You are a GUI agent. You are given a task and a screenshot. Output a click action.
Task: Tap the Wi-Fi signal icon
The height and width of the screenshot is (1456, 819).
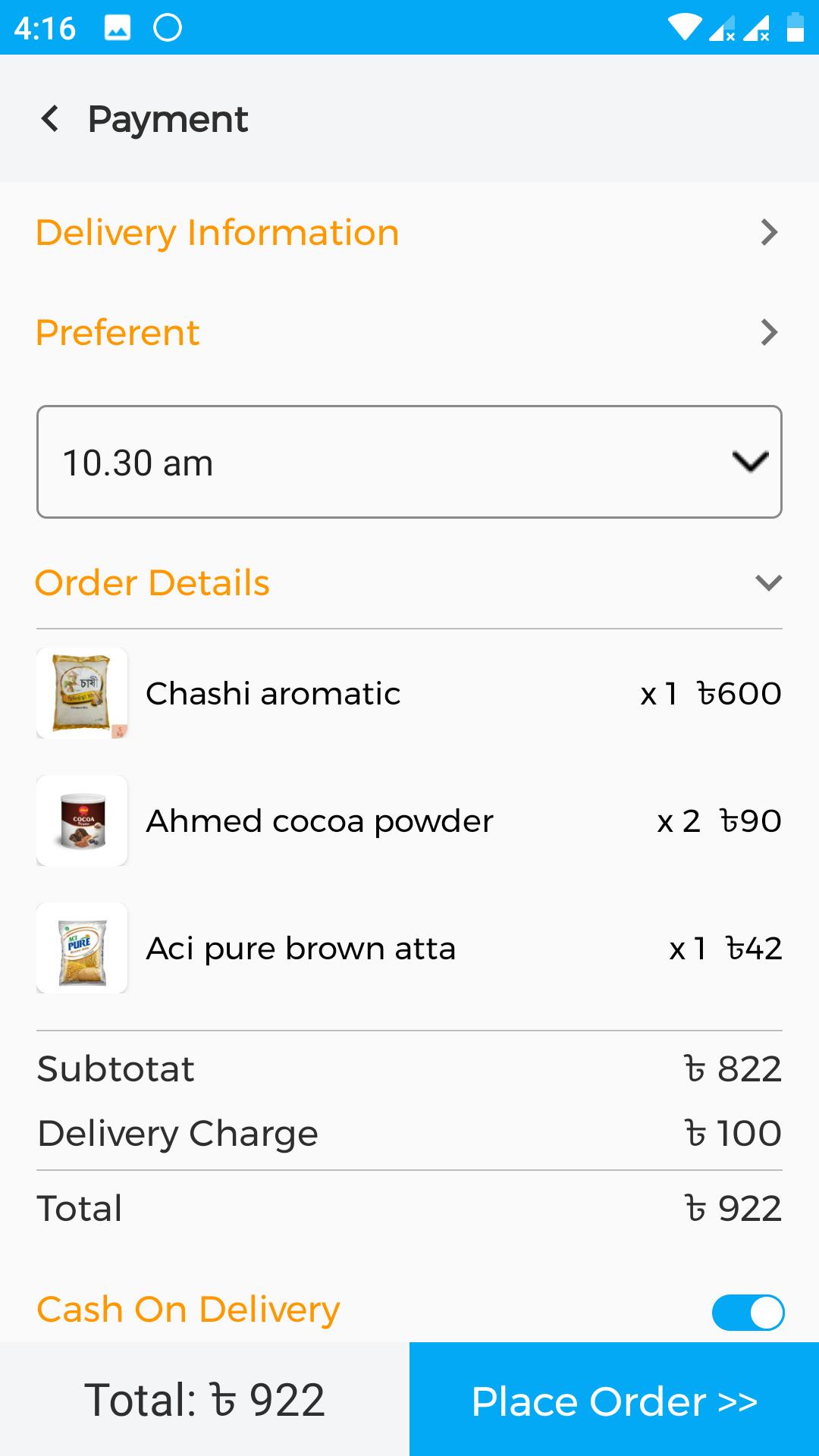[684, 28]
